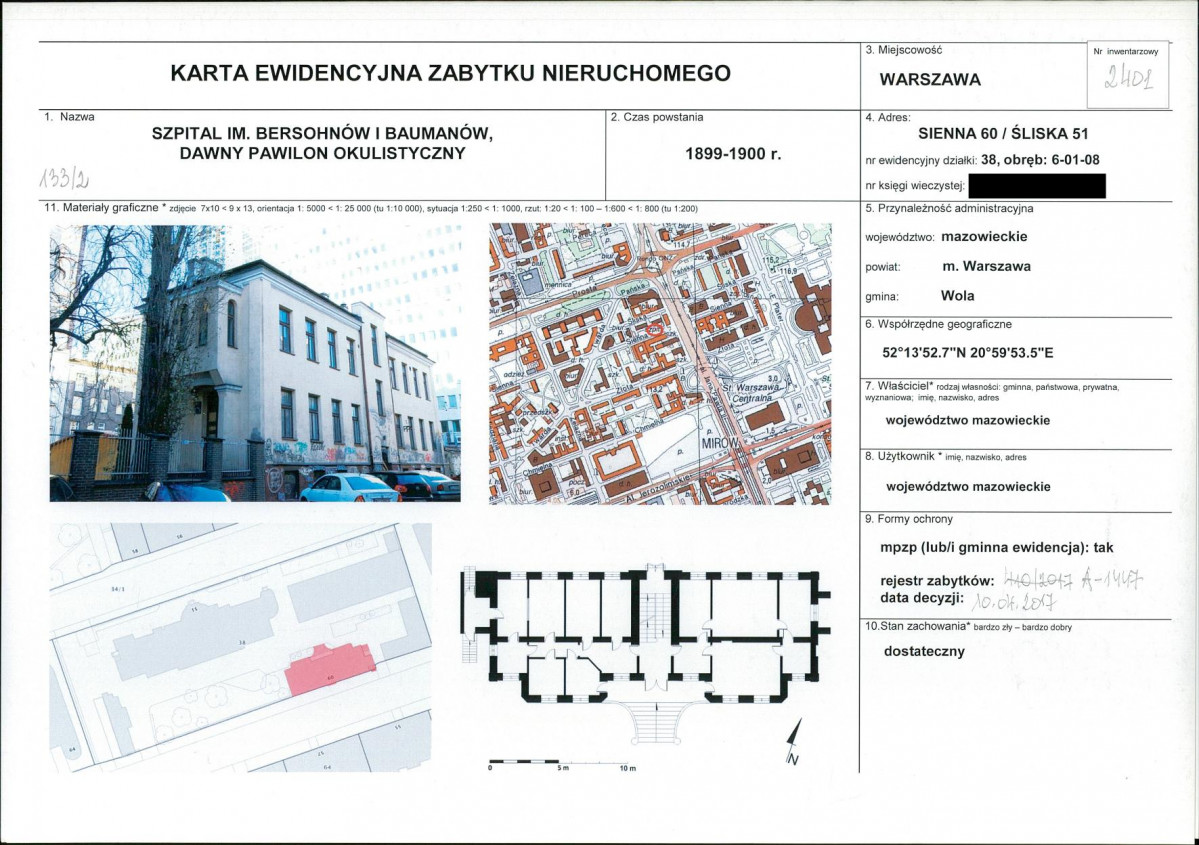Click the 'MIRÓW' label on the map

click(720, 444)
